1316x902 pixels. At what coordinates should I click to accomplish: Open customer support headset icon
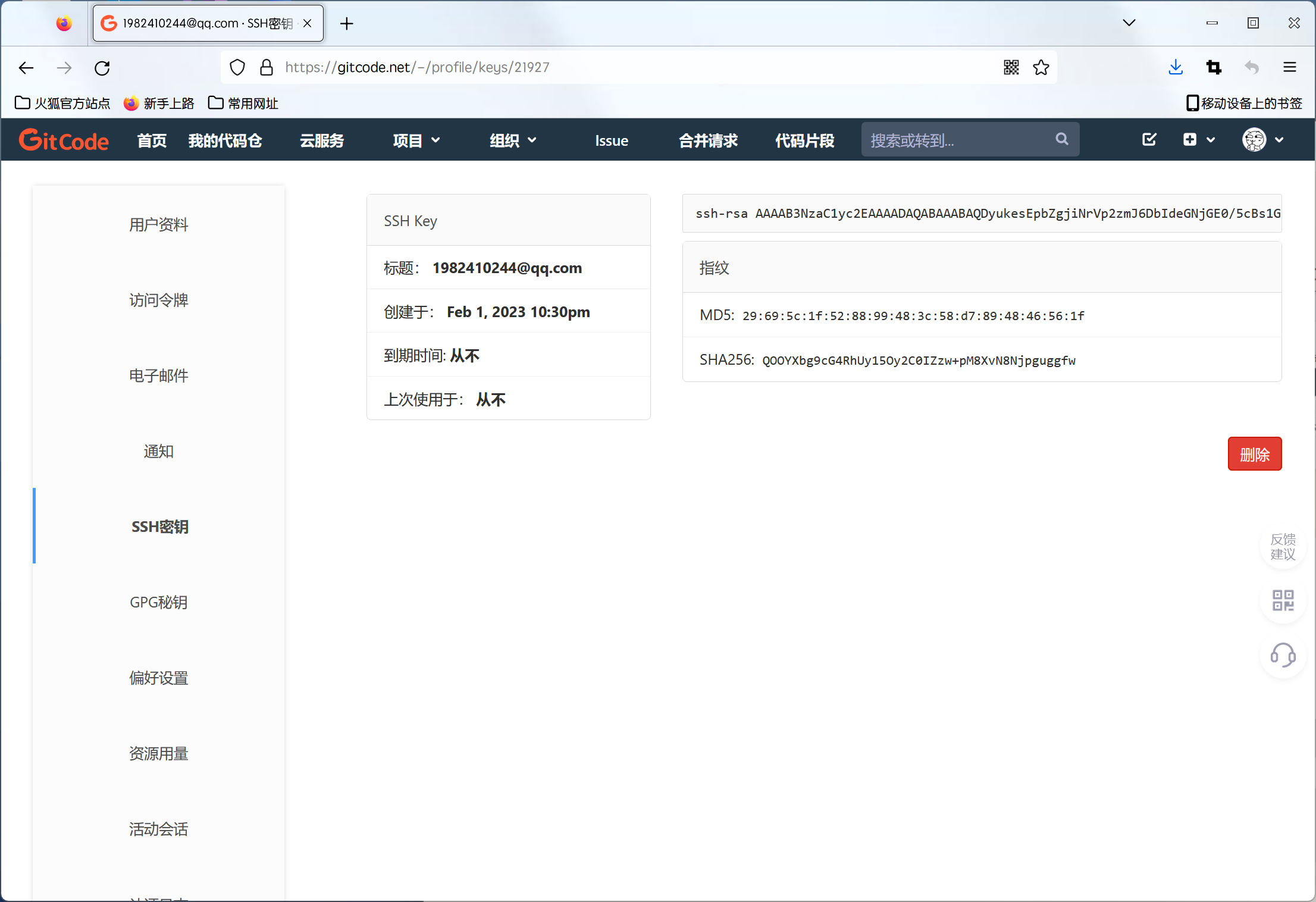tap(1283, 655)
